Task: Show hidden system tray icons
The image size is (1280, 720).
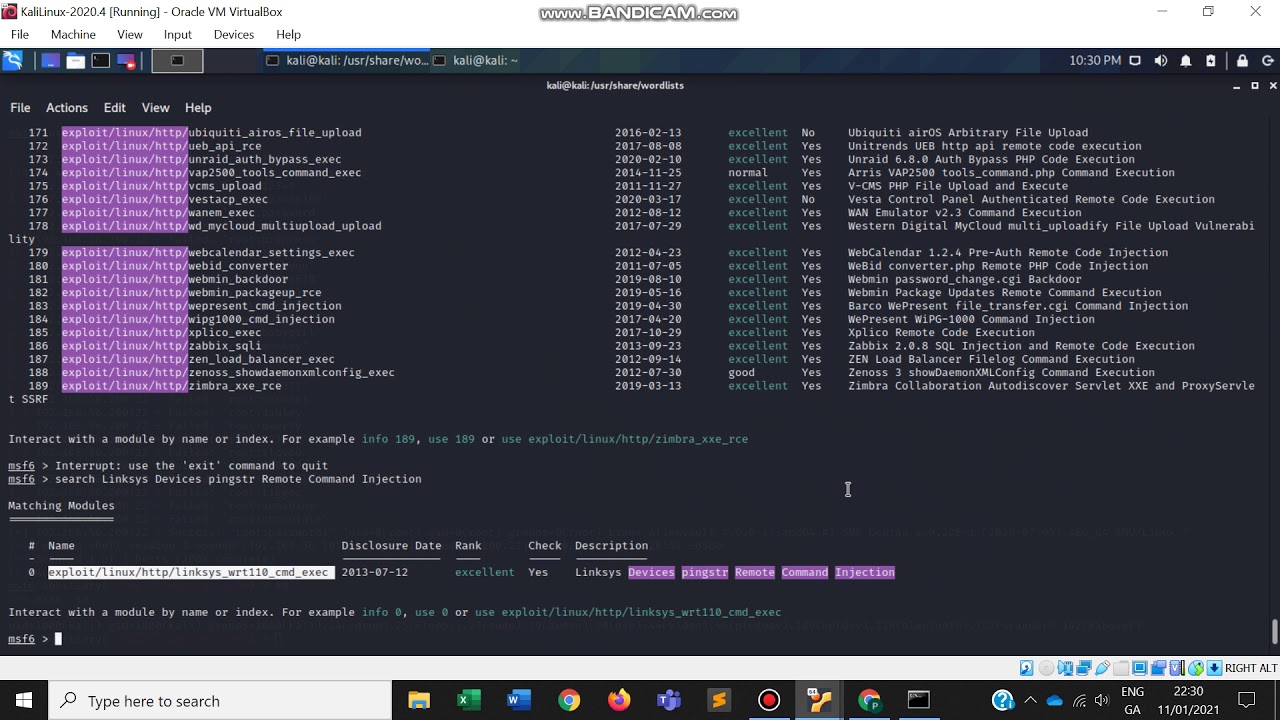Action: (x=1030, y=700)
